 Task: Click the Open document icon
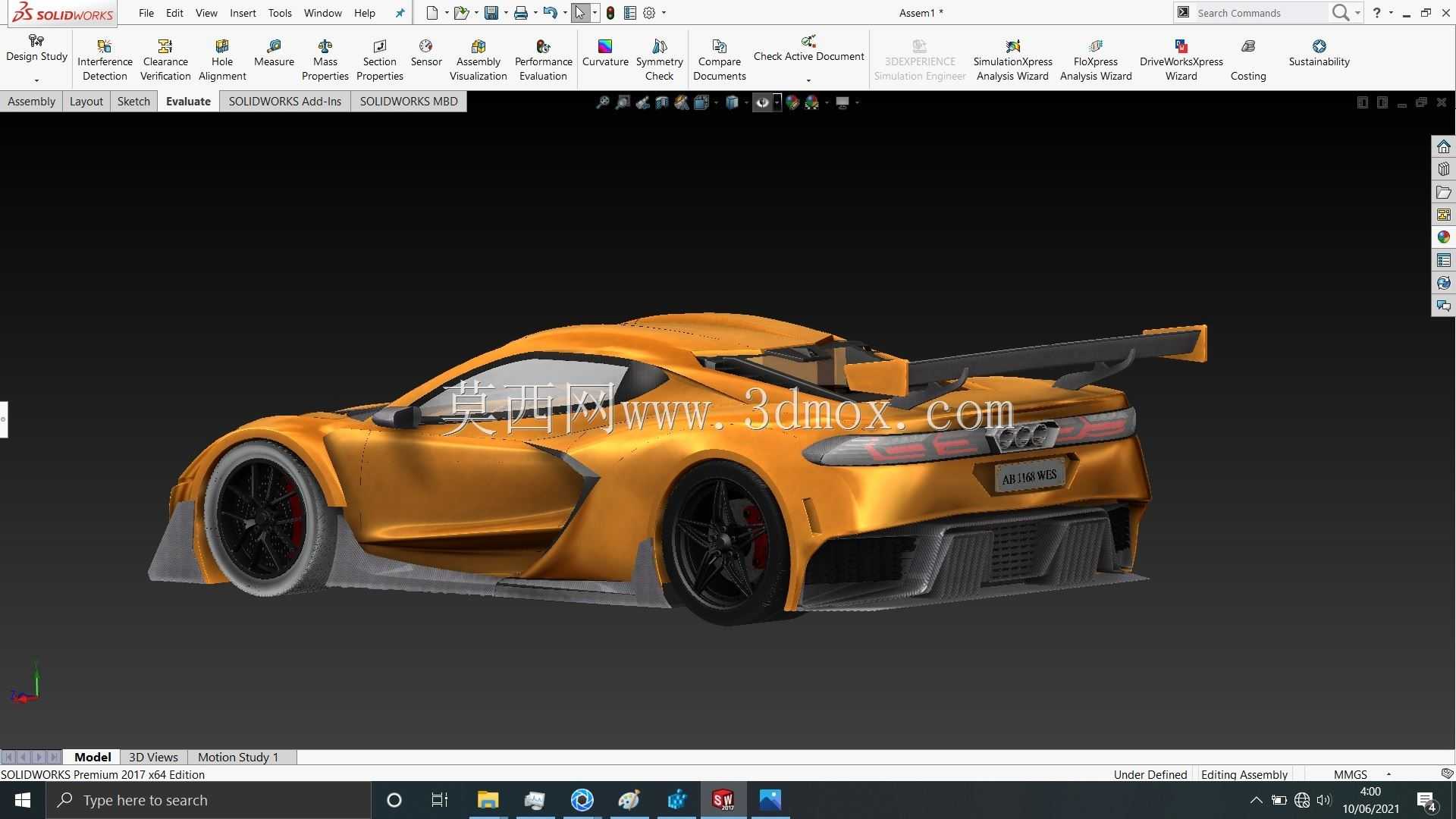(460, 13)
